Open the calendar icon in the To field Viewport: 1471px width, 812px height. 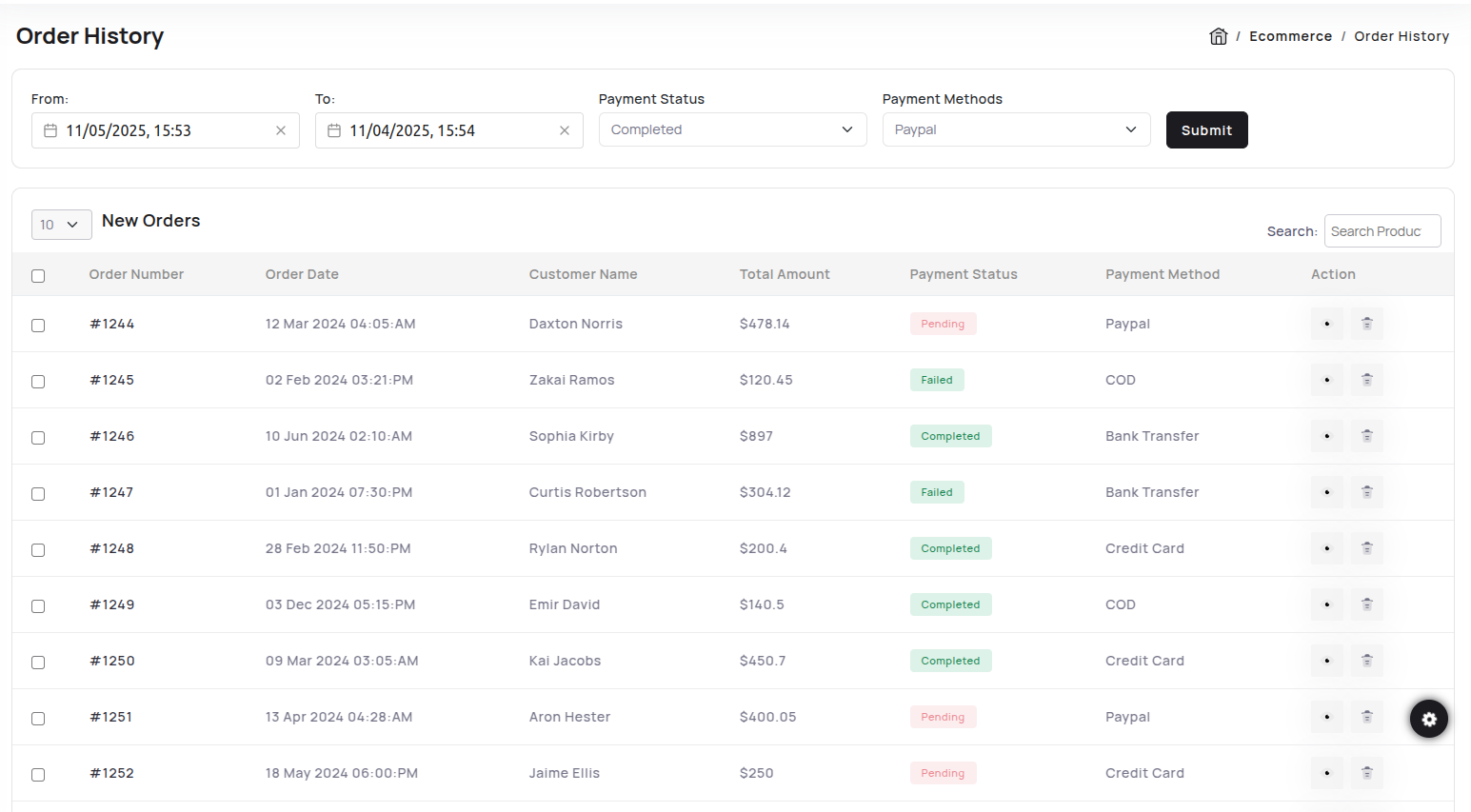334,130
